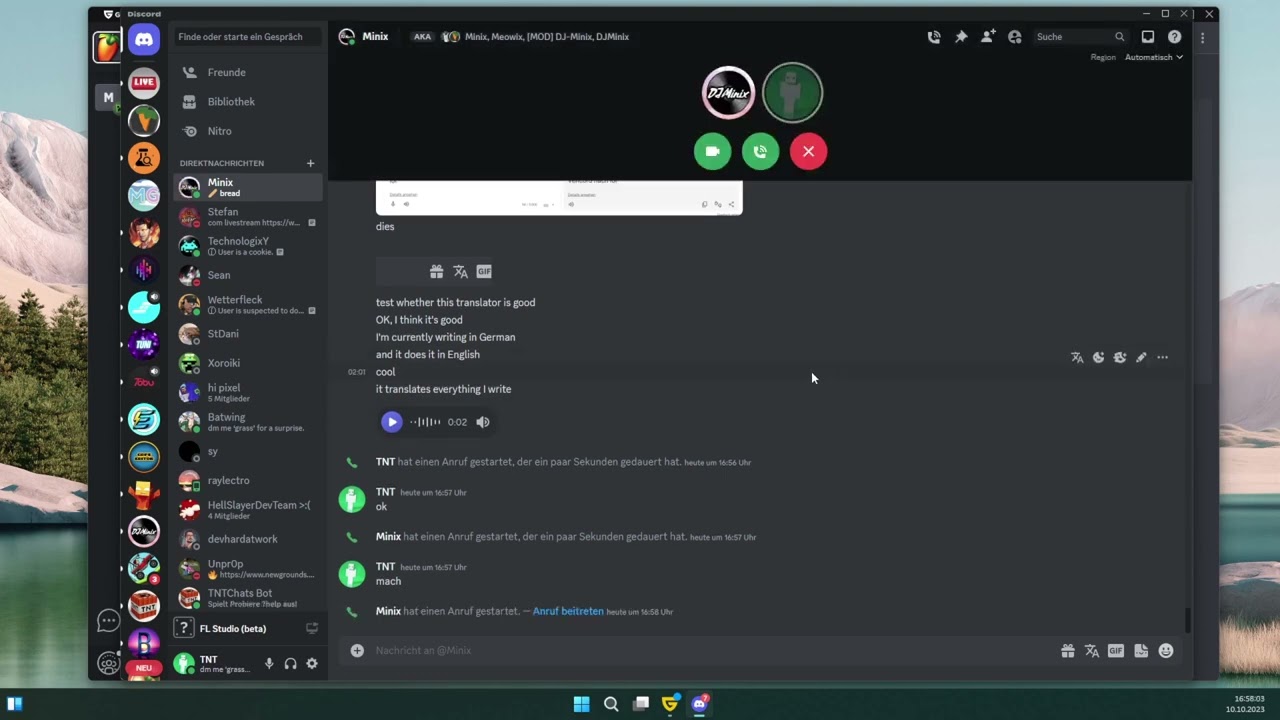Image resolution: width=1280 pixels, height=720 pixels.
Task: Click message input Nachricht an @Minix
Action: click(x=710, y=651)
